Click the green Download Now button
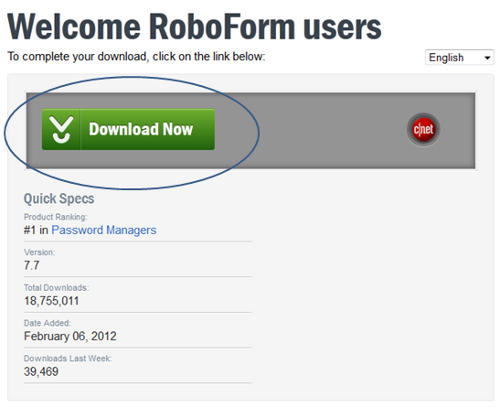 click(x=128, y=129)
